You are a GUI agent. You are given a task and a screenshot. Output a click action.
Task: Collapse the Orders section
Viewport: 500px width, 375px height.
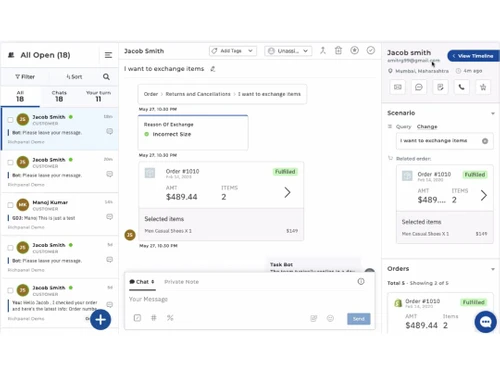click(493, 269)
